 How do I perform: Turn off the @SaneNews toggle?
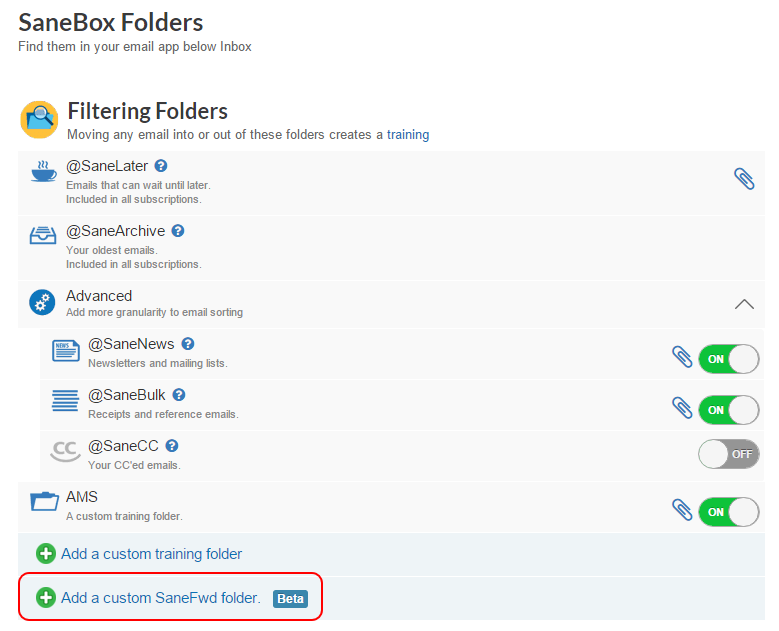coord(728,359)
